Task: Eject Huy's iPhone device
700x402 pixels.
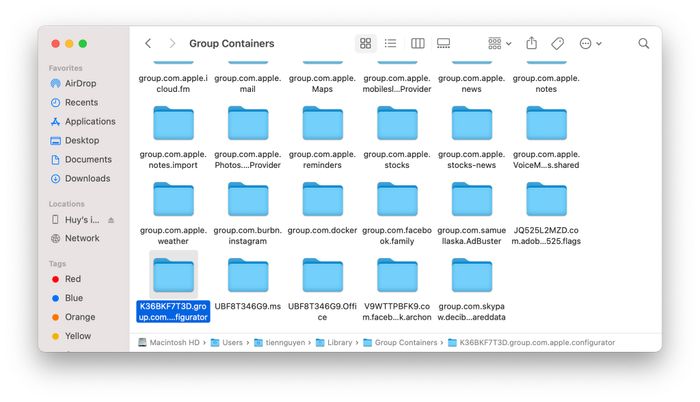Action: (111, 220)
